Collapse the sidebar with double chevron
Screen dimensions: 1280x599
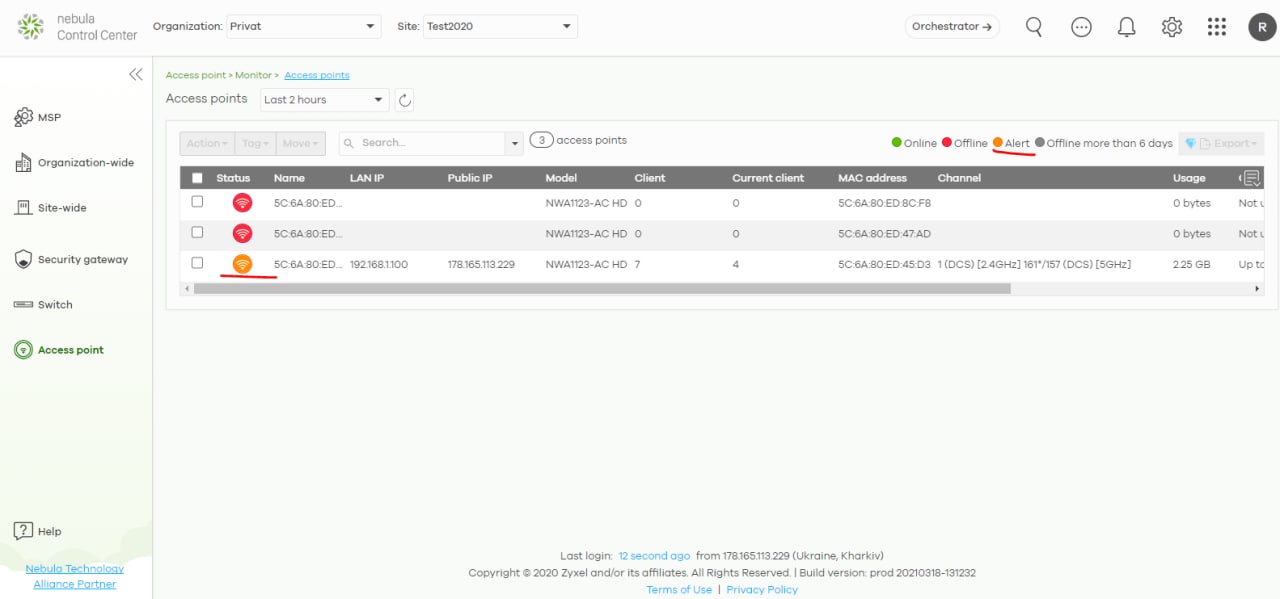(136, 74)
